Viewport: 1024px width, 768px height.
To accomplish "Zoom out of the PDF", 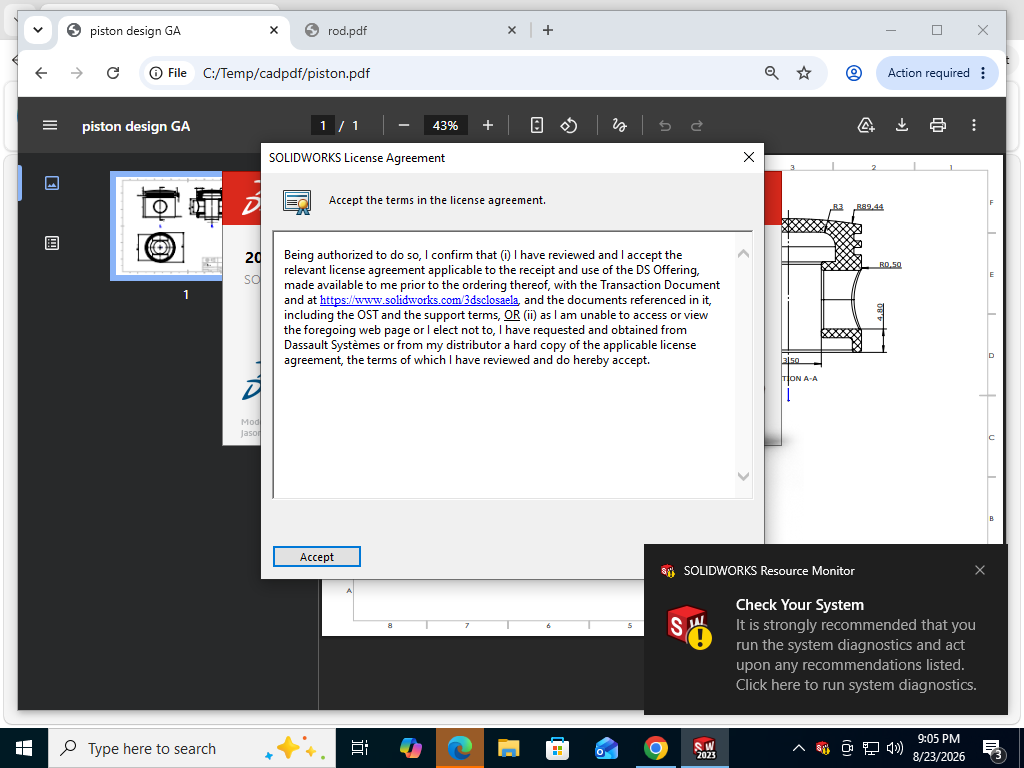I will pos(404,125).
